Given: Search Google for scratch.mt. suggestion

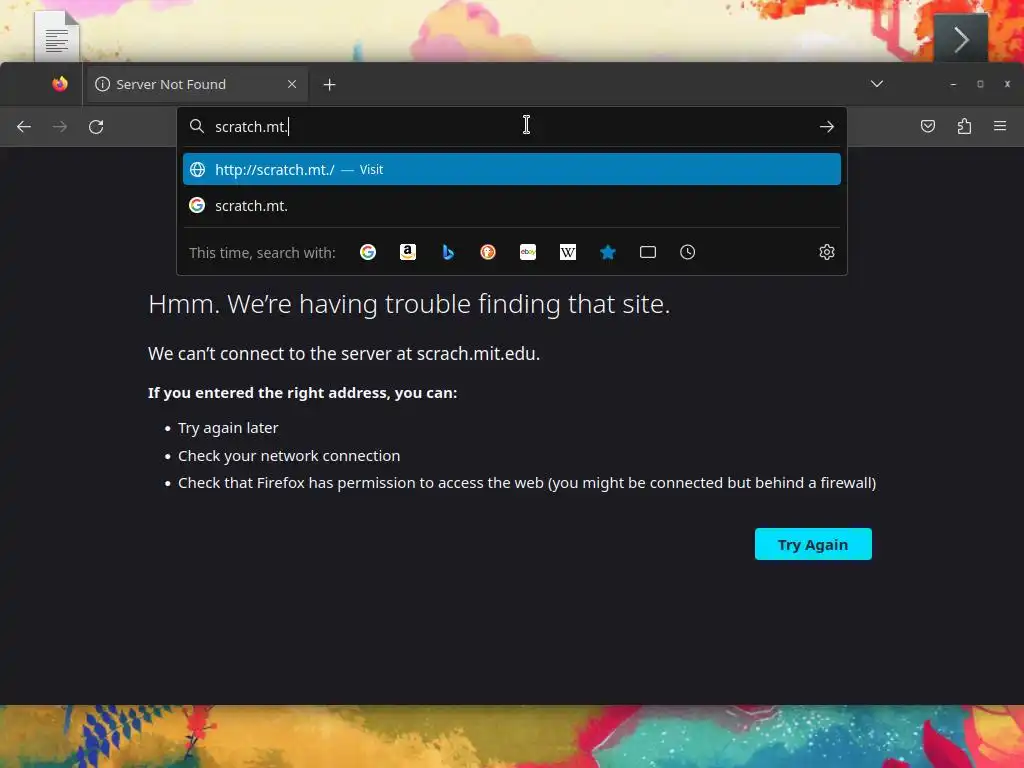Looking at the screenshot, I should [512, 206].
